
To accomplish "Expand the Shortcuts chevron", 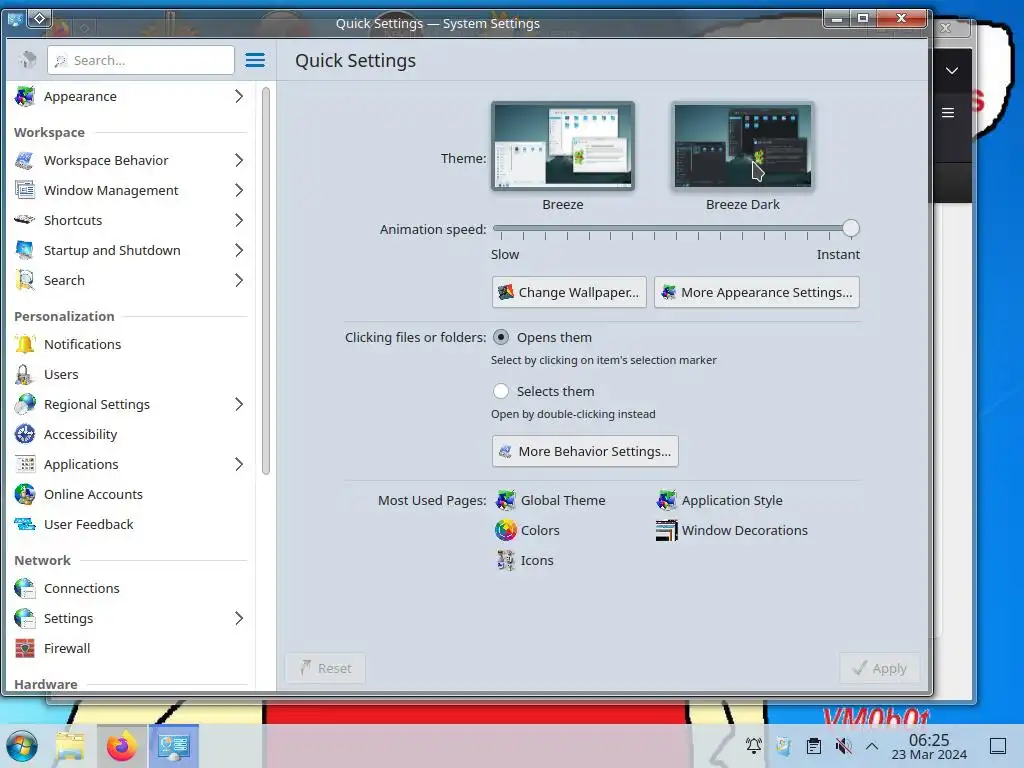I will (239, 220).
